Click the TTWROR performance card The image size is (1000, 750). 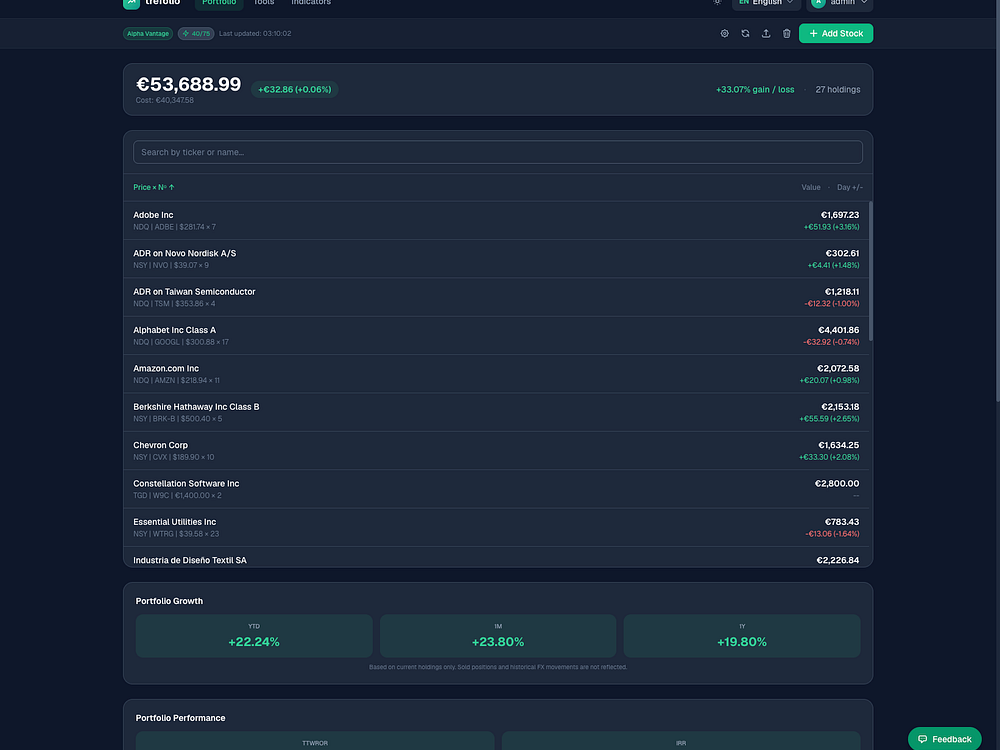[315, 741]
